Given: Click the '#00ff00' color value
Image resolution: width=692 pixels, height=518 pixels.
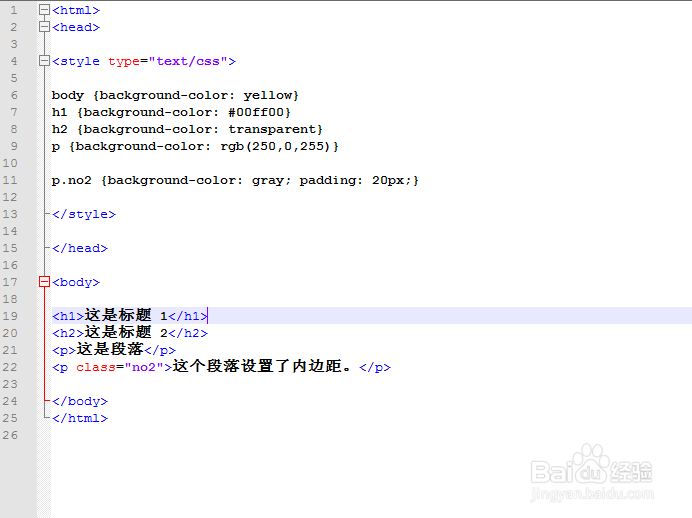Looking at the screenshot, I should (x=256, y=112).
